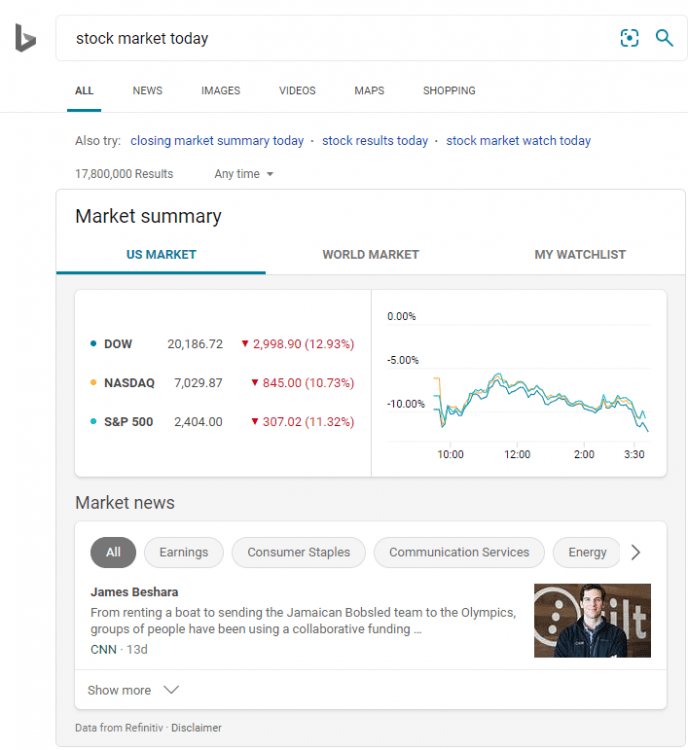Open the NASDAQ index row
Image resolution: width=688 pixels, height=750 pixels.
[x=129, y=383]
